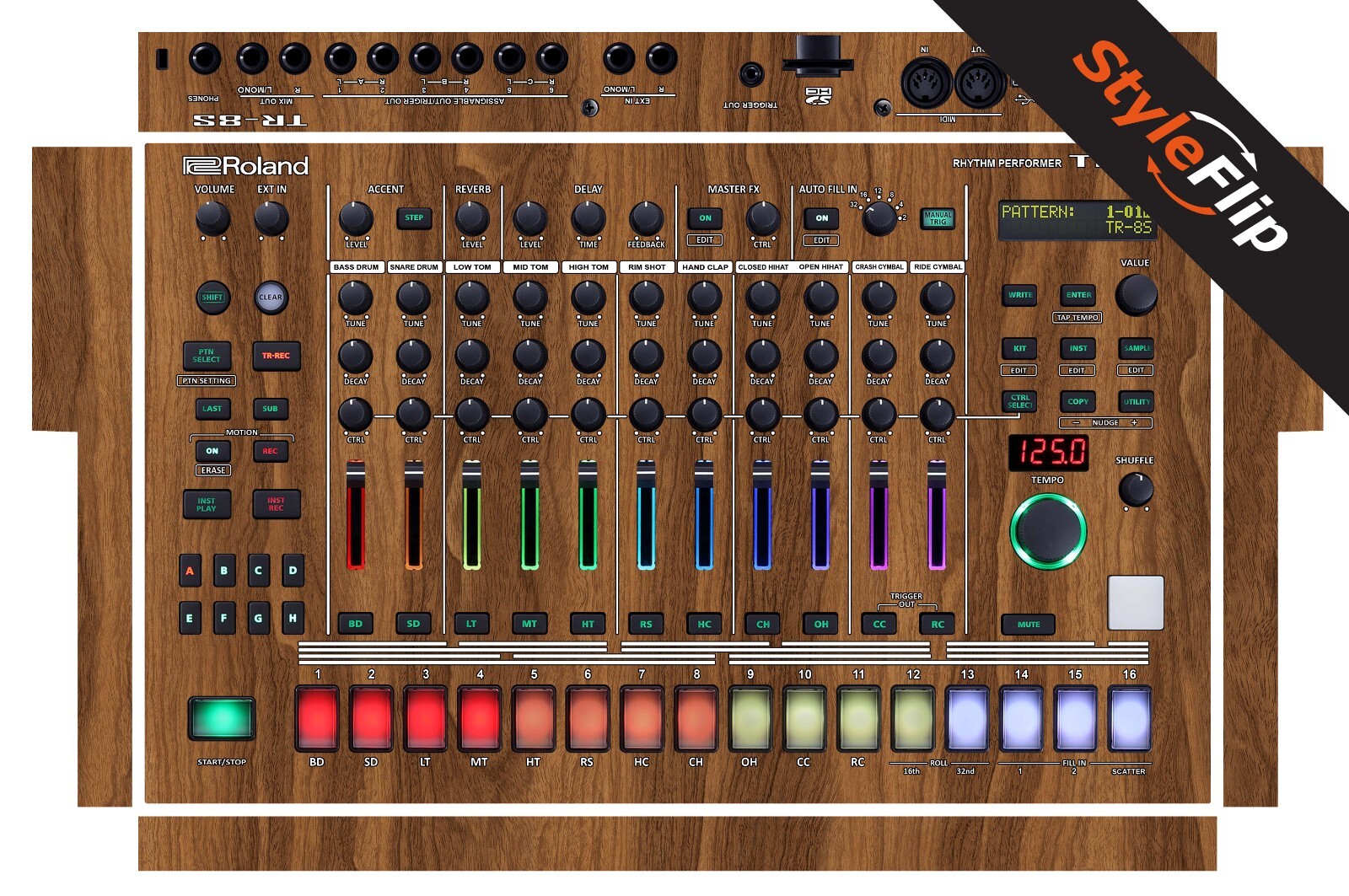Screen dimensions: 1349x896
Task: Click the COPY button
Action: [x=1078, y=401]
